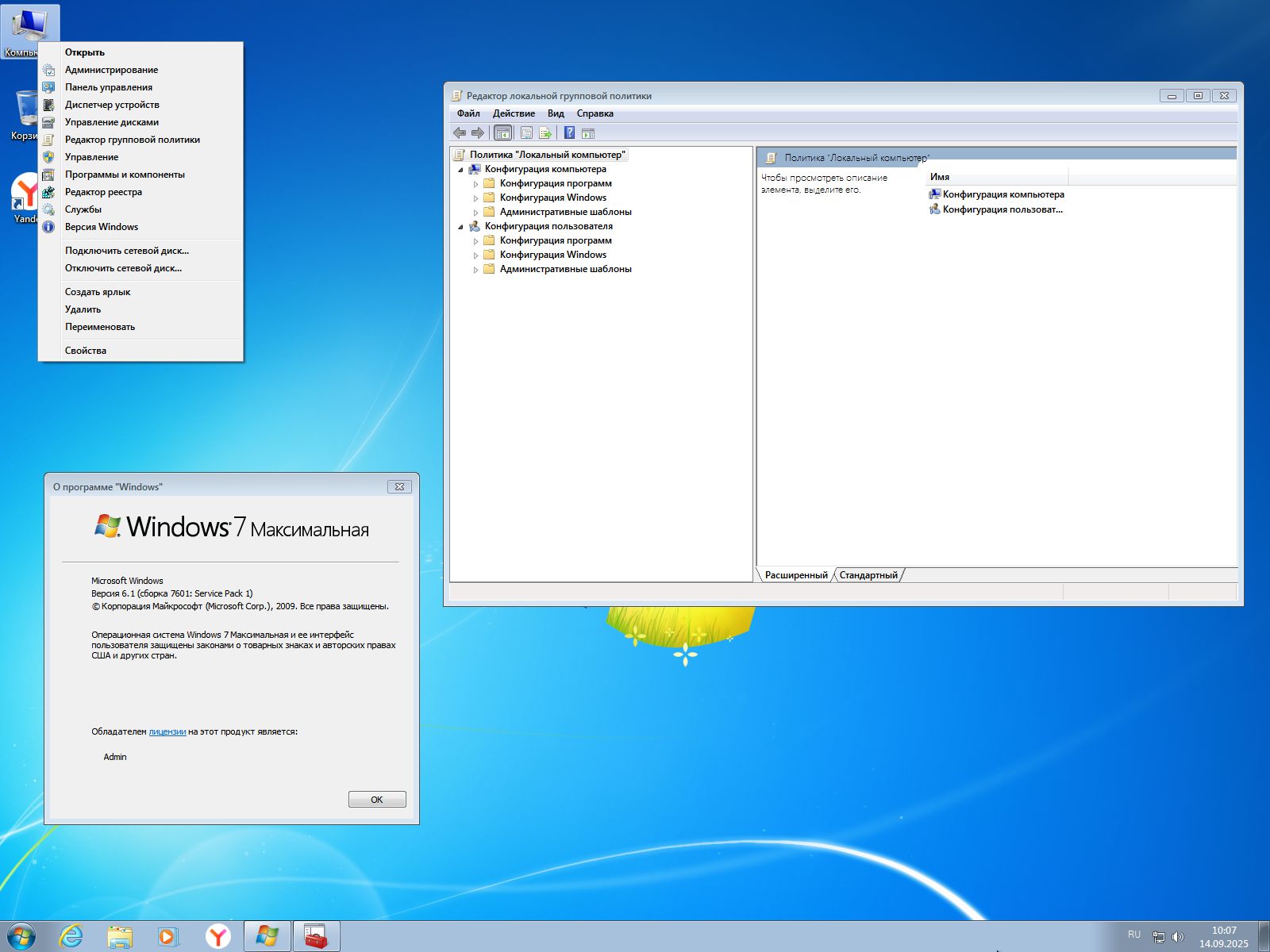1270x952 pixels.
Task: Switch to the Расширенный tab
Action: pos(796,575)
